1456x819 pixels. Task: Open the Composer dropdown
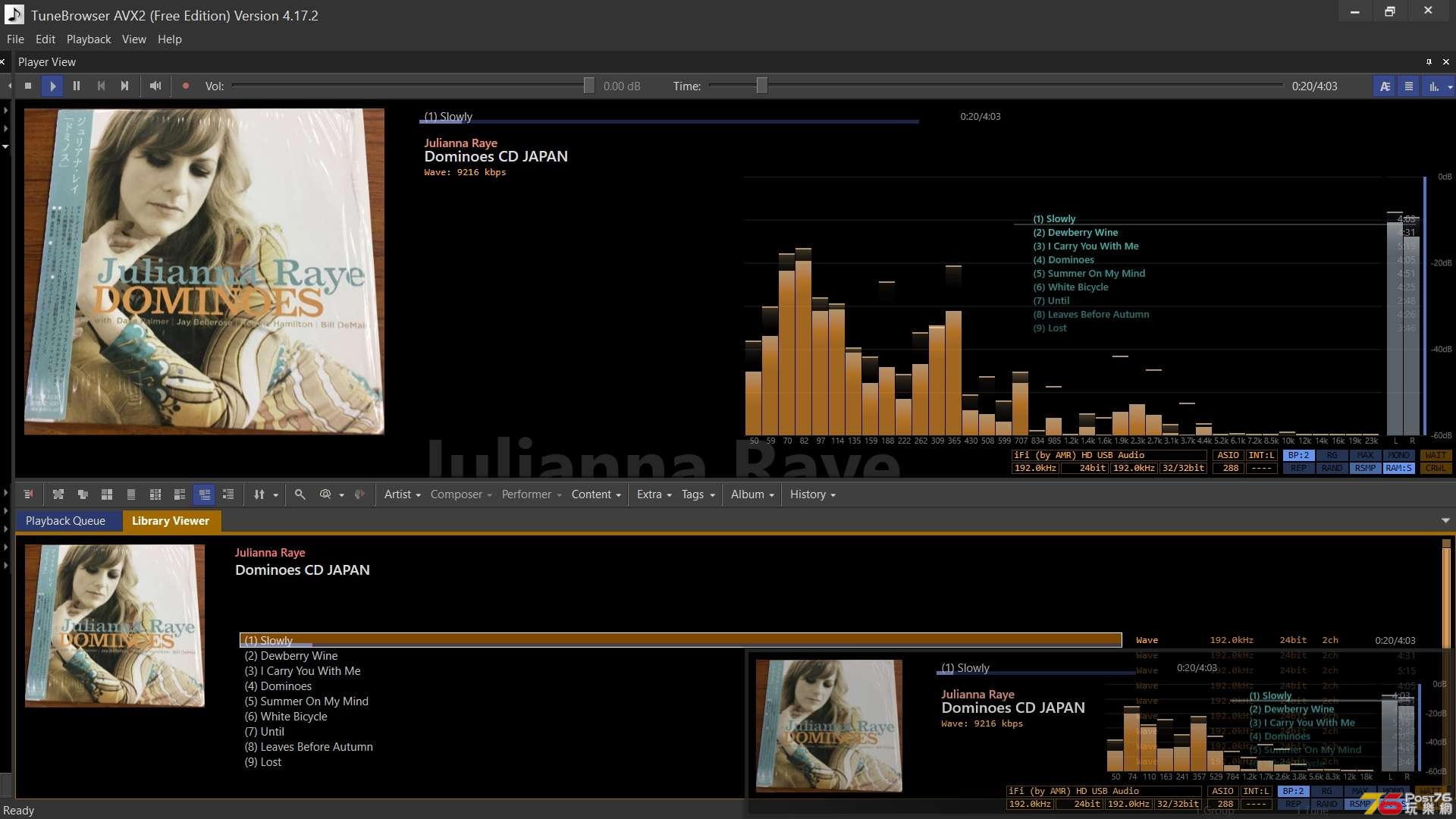point(461,494)
